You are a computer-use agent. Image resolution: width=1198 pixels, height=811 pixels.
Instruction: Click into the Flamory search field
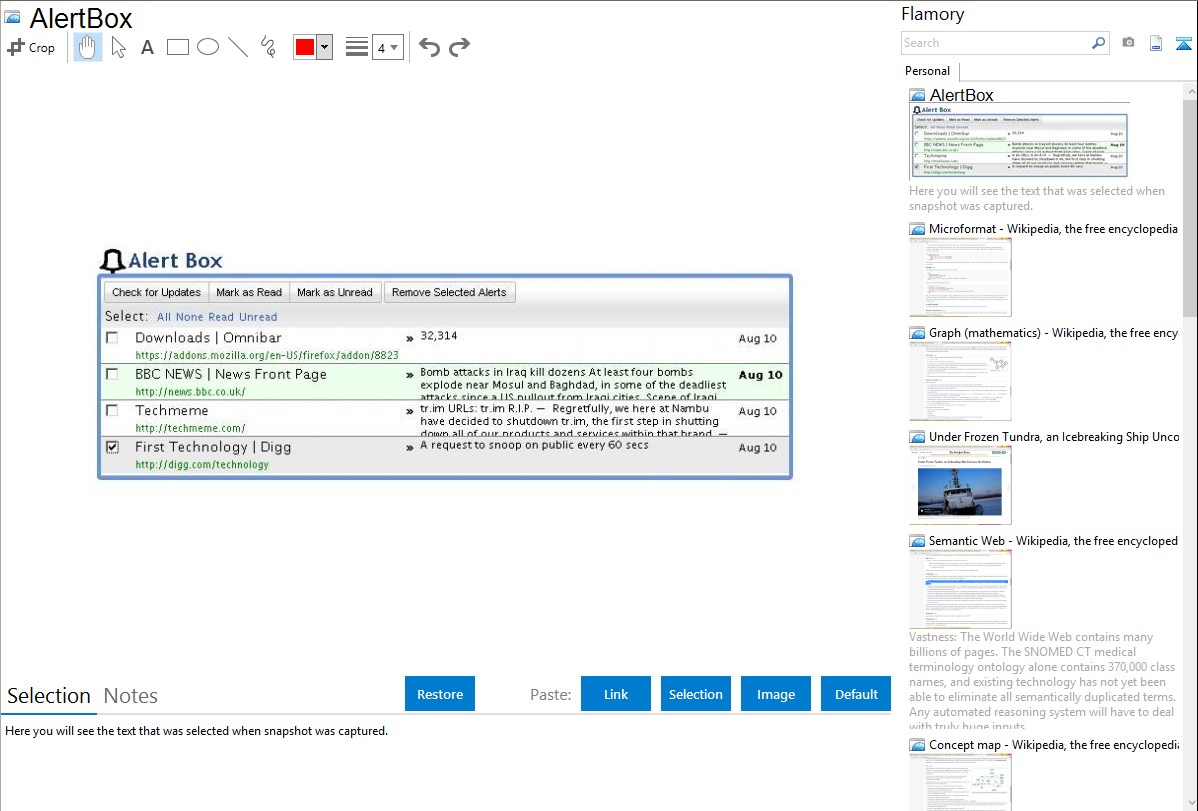tap(995, 43)
